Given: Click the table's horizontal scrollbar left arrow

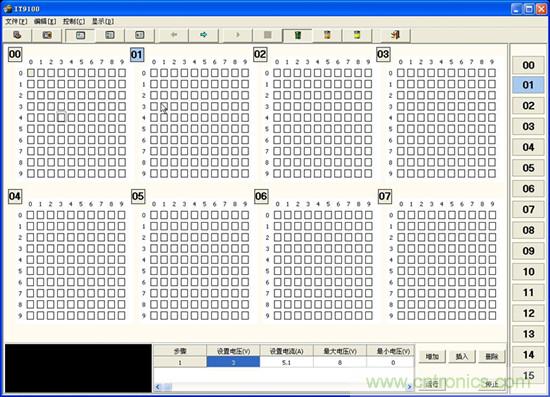Looking at the screenshot, I should [x=158, y=387].
